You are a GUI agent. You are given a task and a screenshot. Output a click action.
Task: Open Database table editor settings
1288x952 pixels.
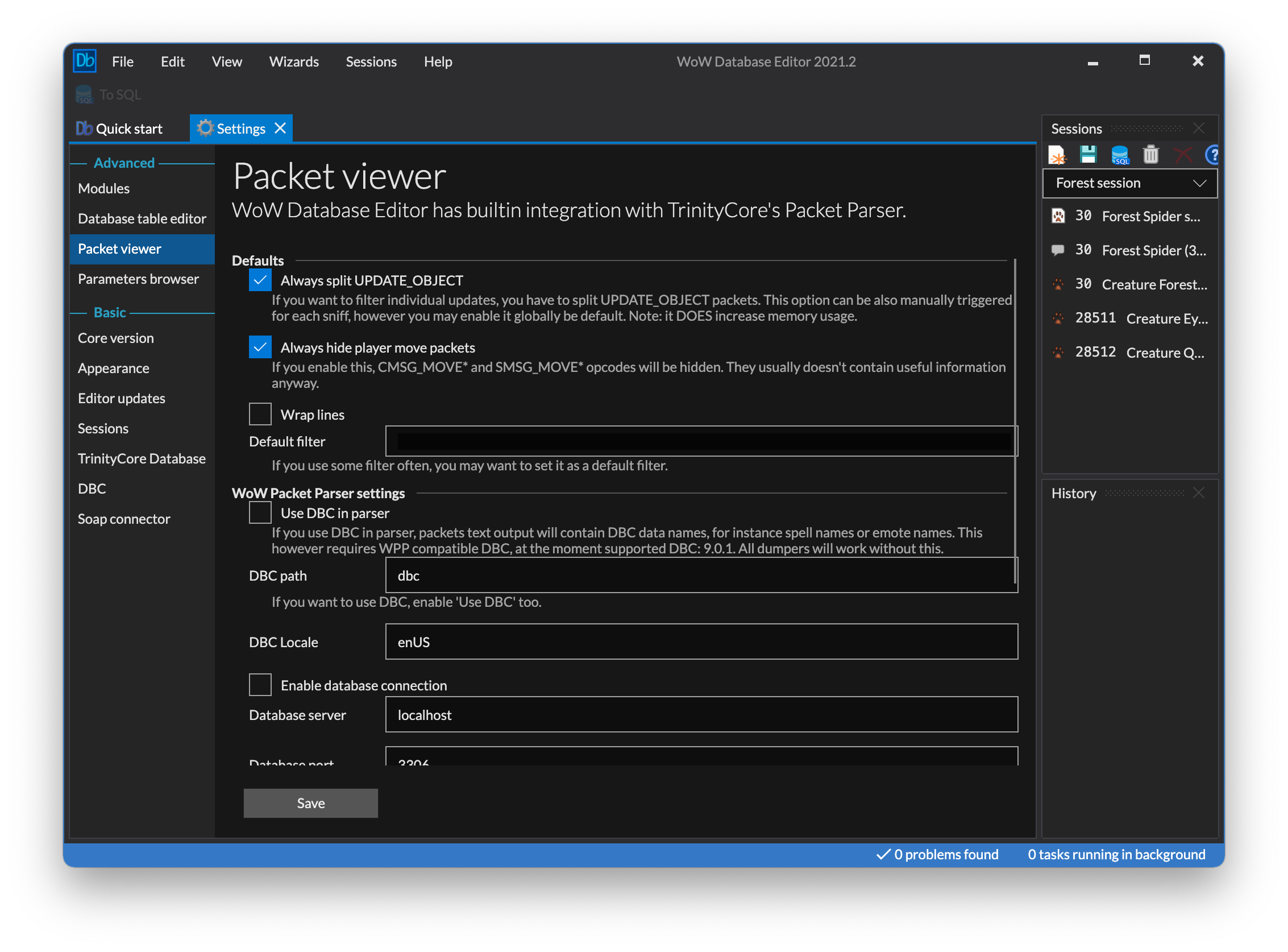142,218
